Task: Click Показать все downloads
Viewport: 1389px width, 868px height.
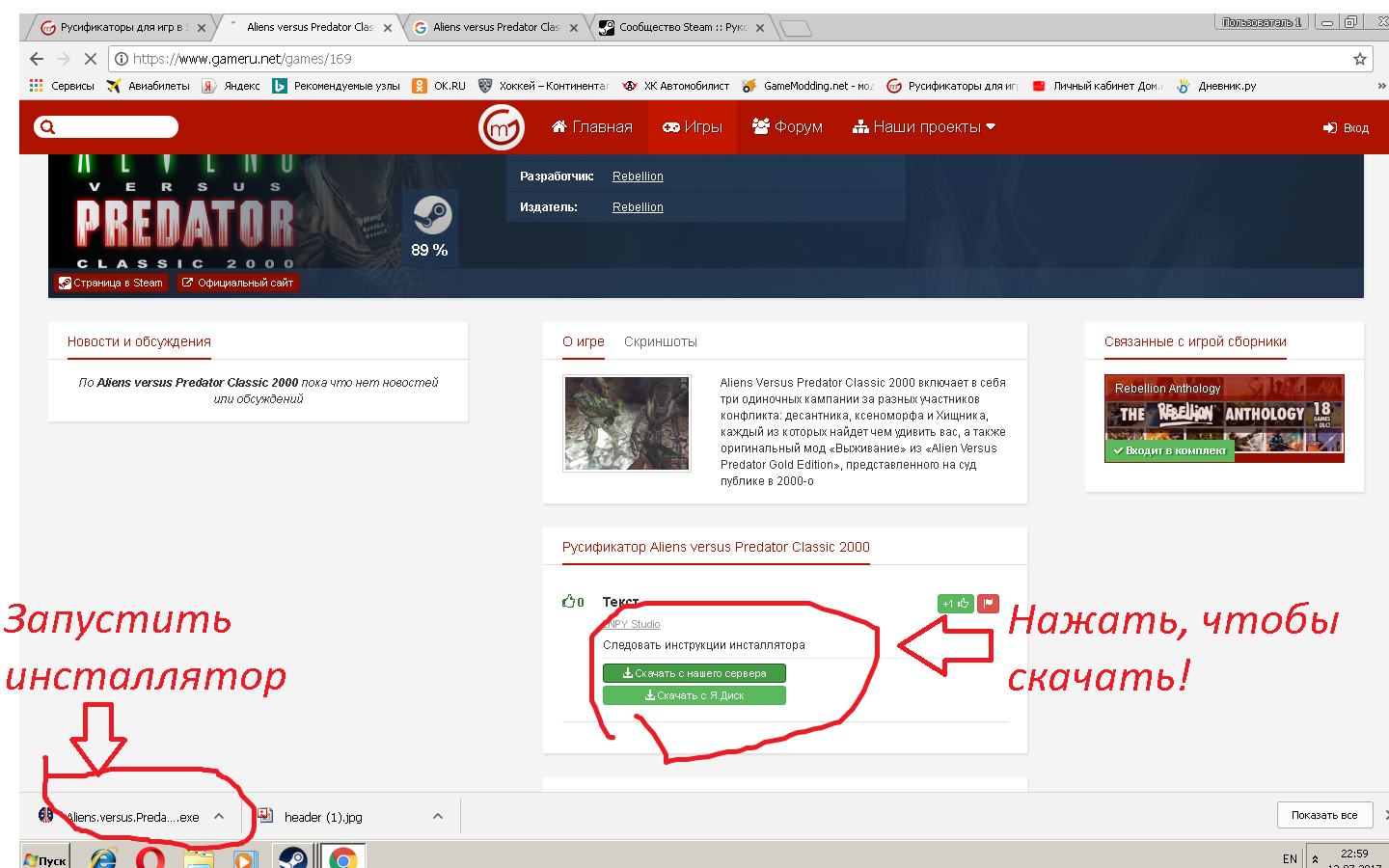Action: pos(1324,815)
